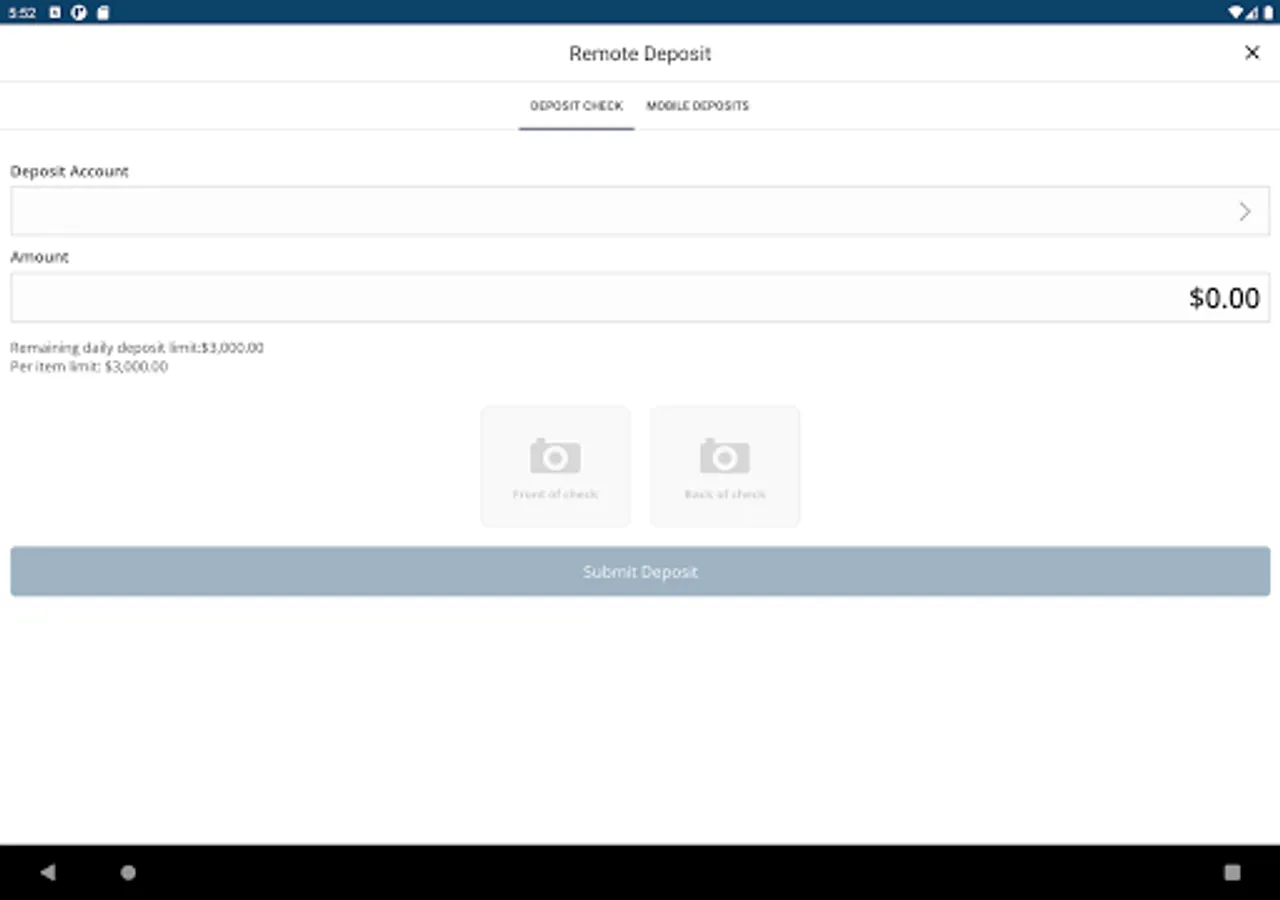Tap the Wi-Fi status bar icon
Screen dimensions: 1280x900
[1236, 13]
